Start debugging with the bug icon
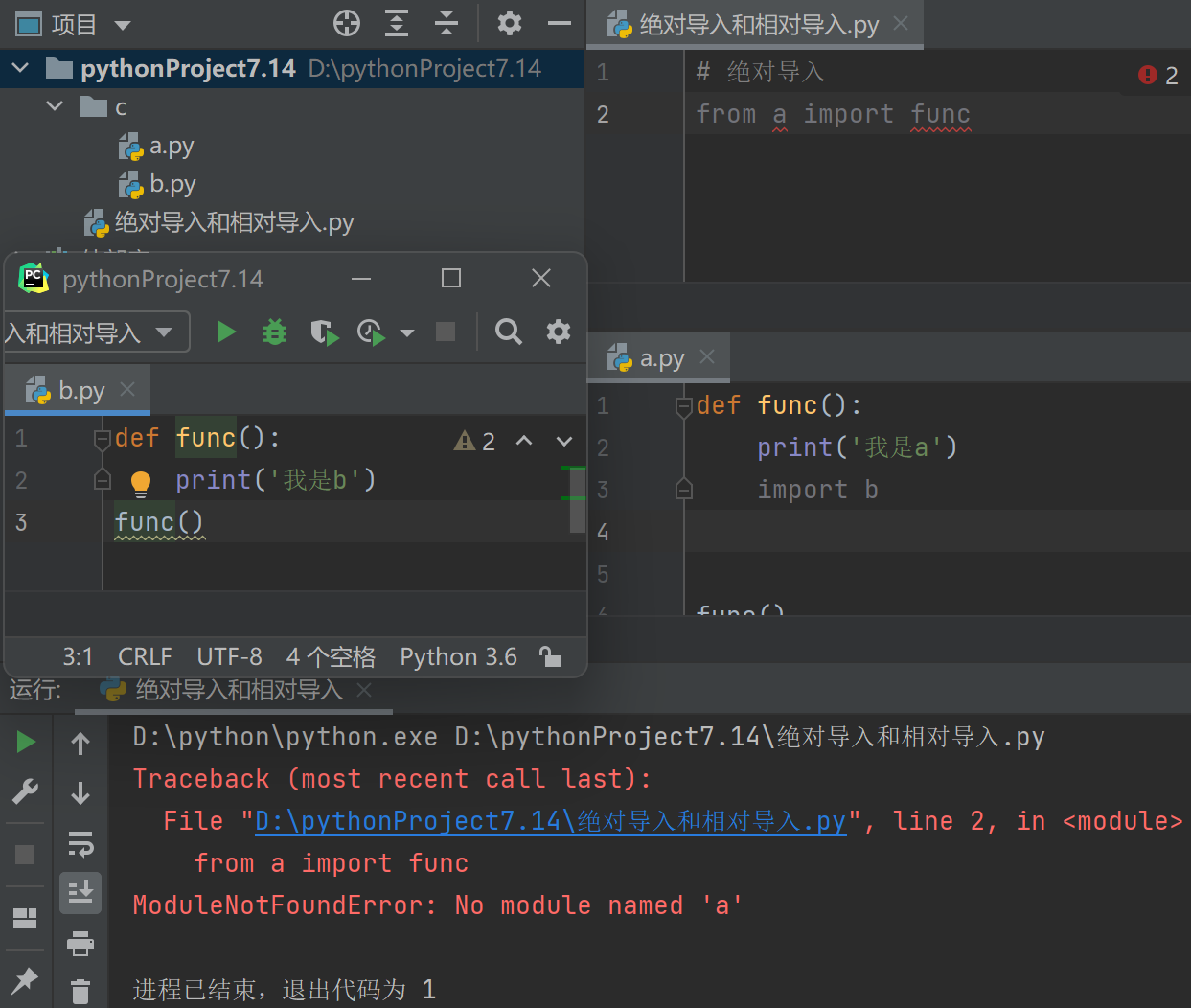Viewport: 1191px width, 1008px height. tap(275, 332)
